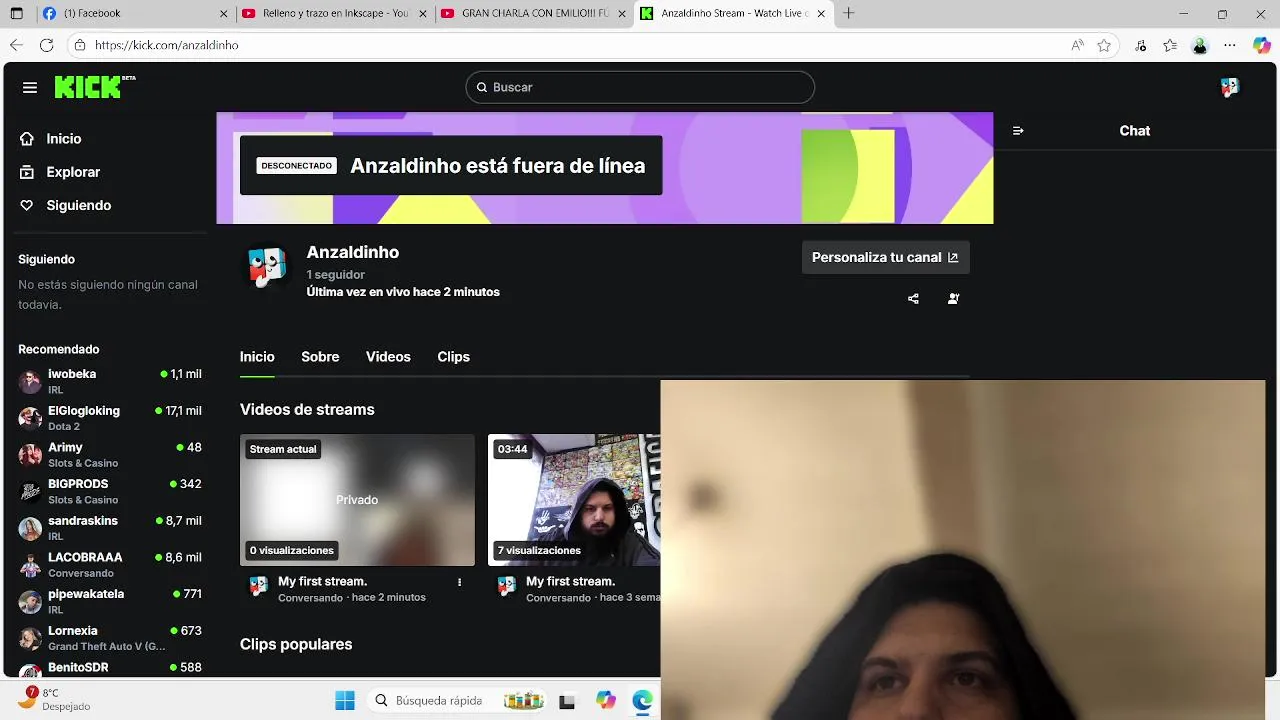The height and width of the screenshot is (720, 1280).
Task: Open recommended channel ElGlogloking
Action: click(110, 418)
